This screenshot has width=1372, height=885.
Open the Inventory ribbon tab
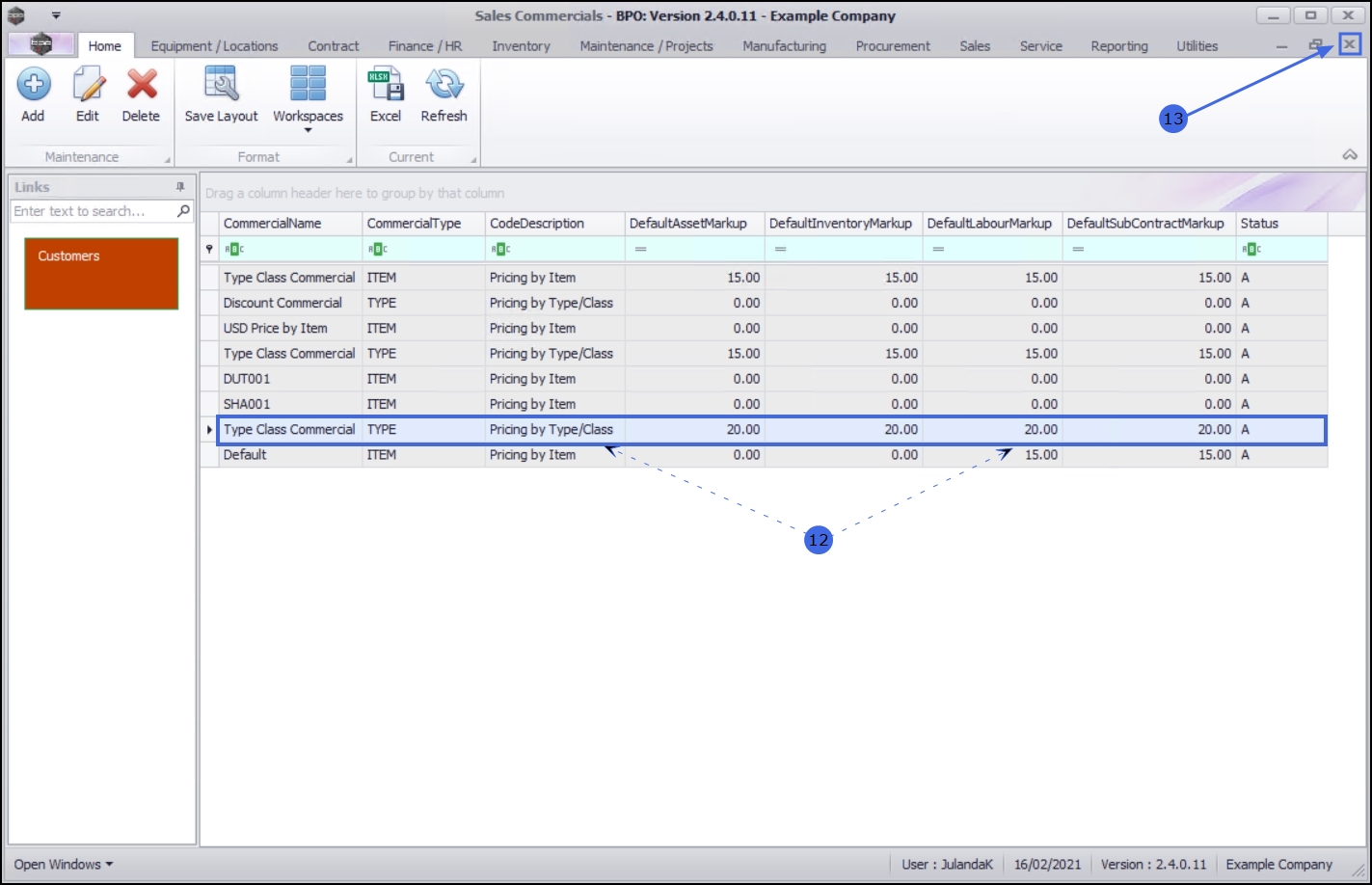521,46
